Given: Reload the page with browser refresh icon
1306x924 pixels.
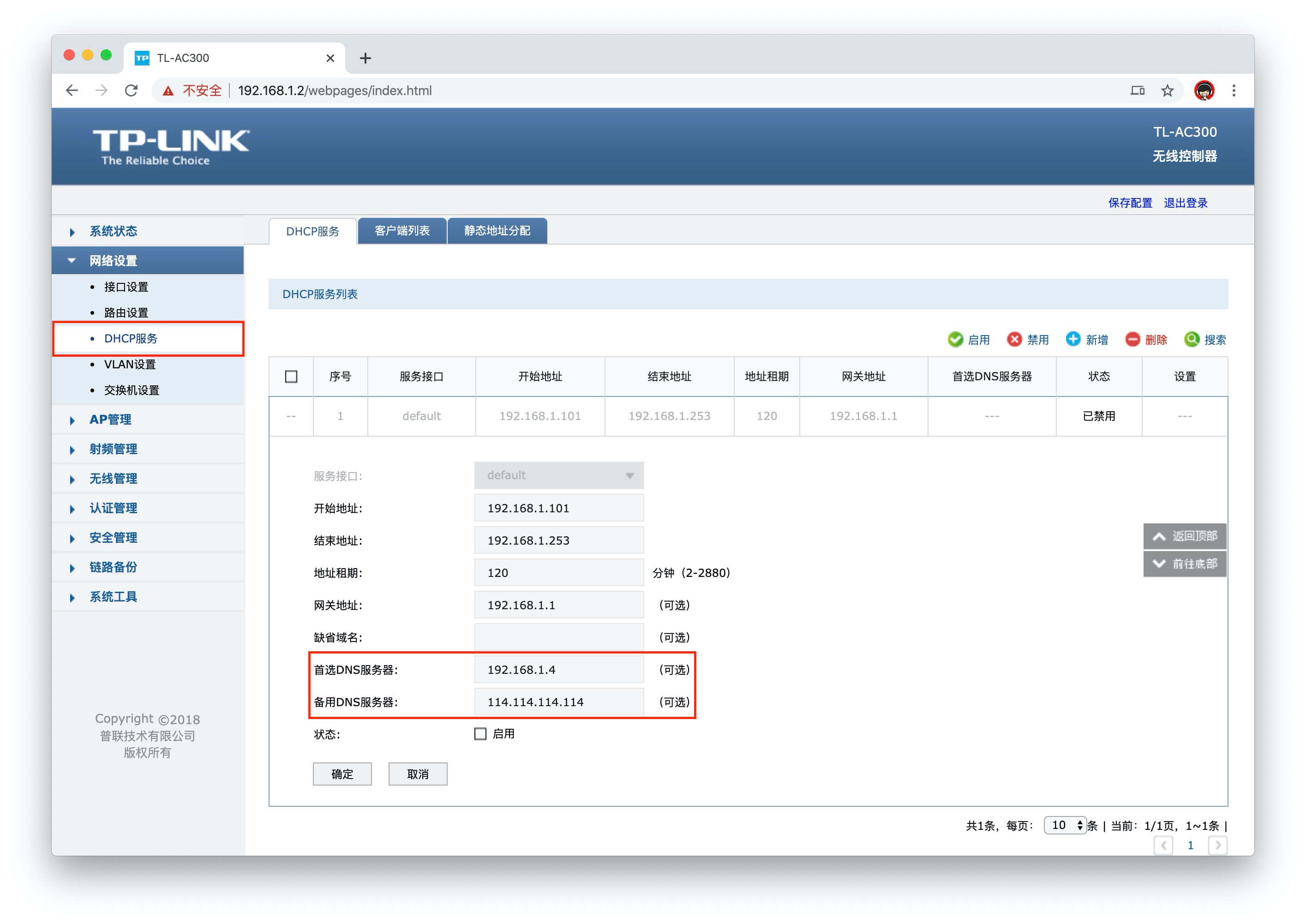Looking at the screenshot, I should (x=132, y=90).
